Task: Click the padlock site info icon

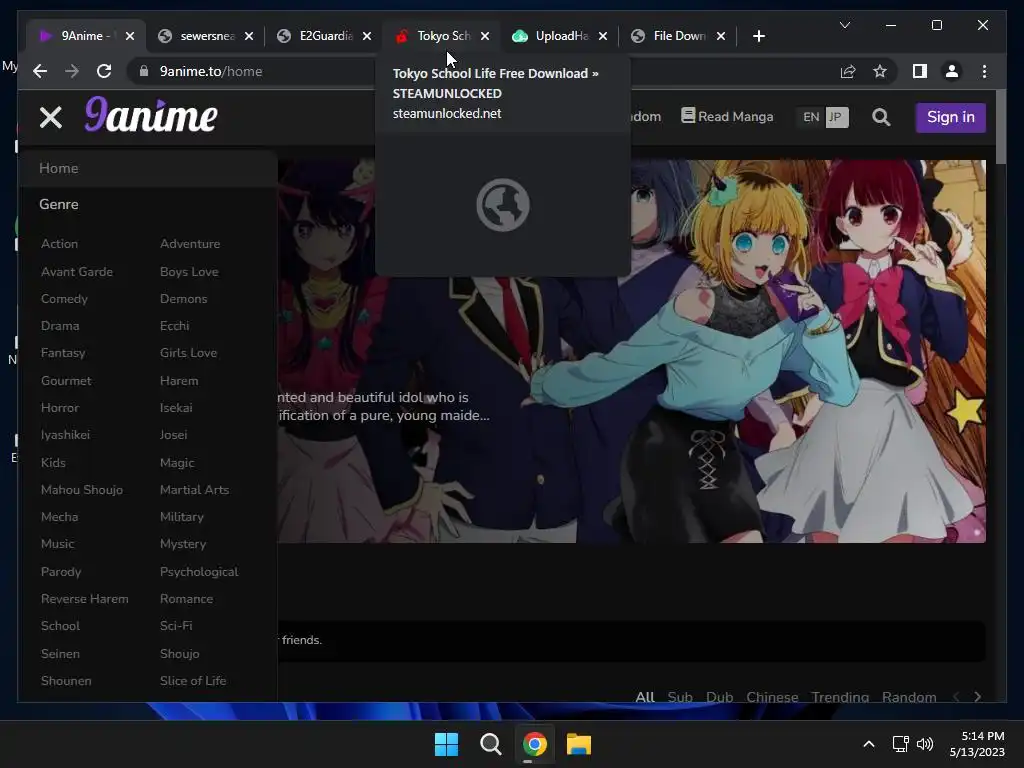Action: tap(144, 71)
